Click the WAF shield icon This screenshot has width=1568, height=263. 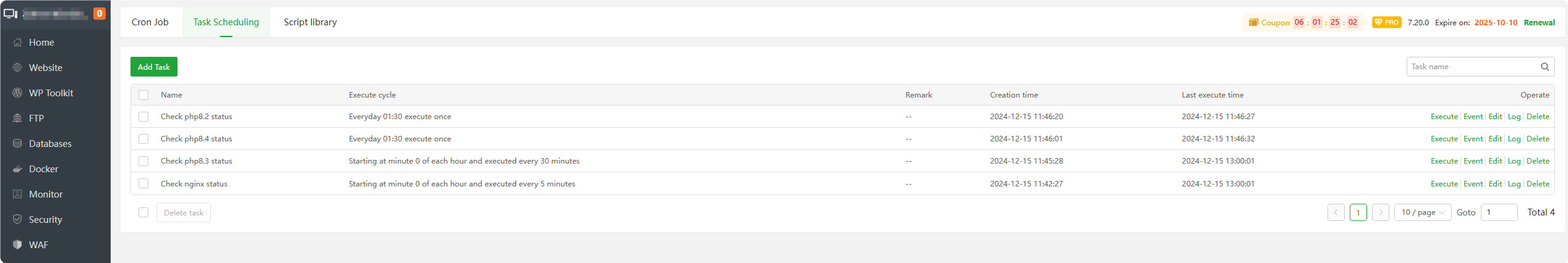pos(17,245)
